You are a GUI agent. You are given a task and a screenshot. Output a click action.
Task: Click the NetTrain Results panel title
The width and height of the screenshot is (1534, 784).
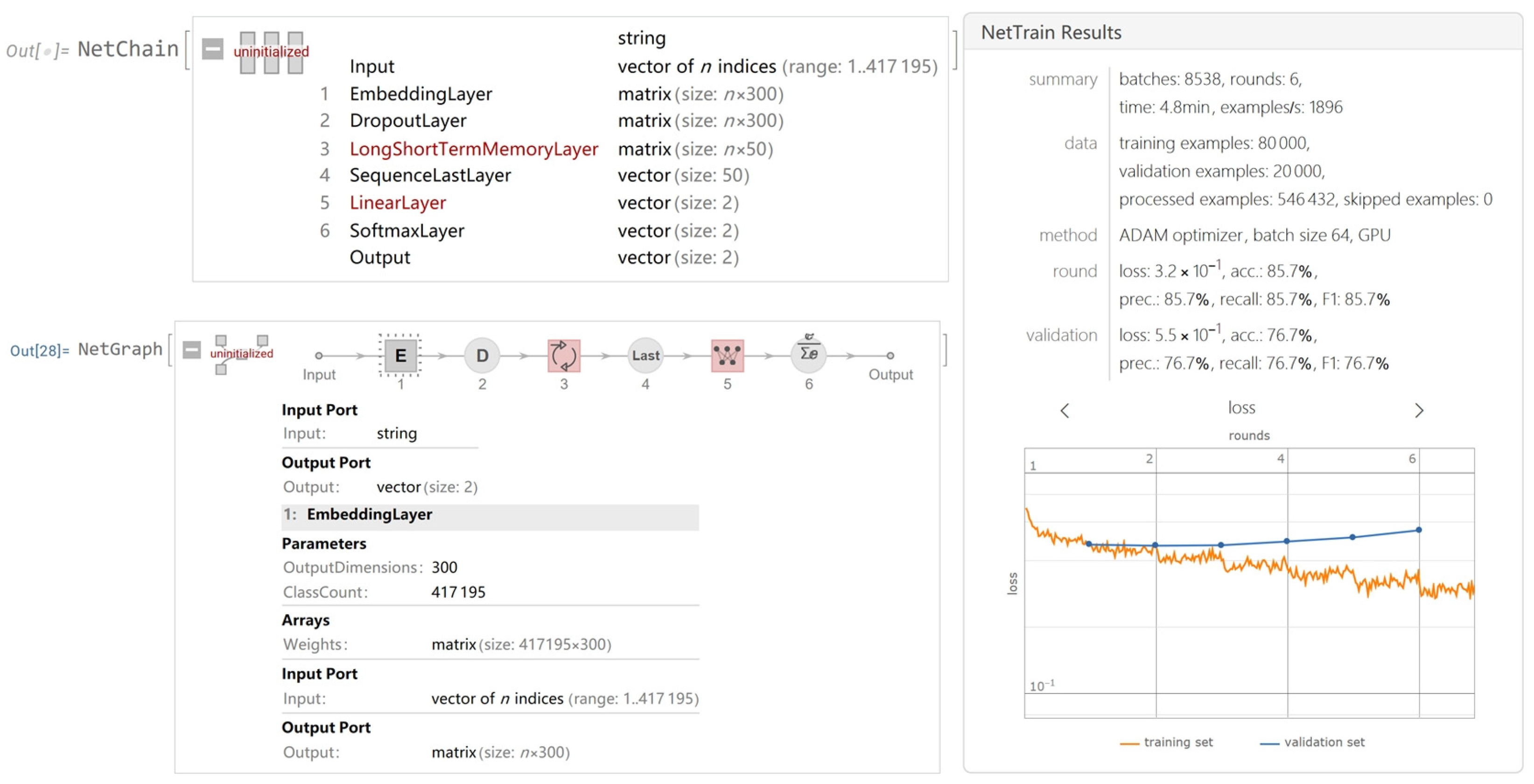pos(1051,32)
